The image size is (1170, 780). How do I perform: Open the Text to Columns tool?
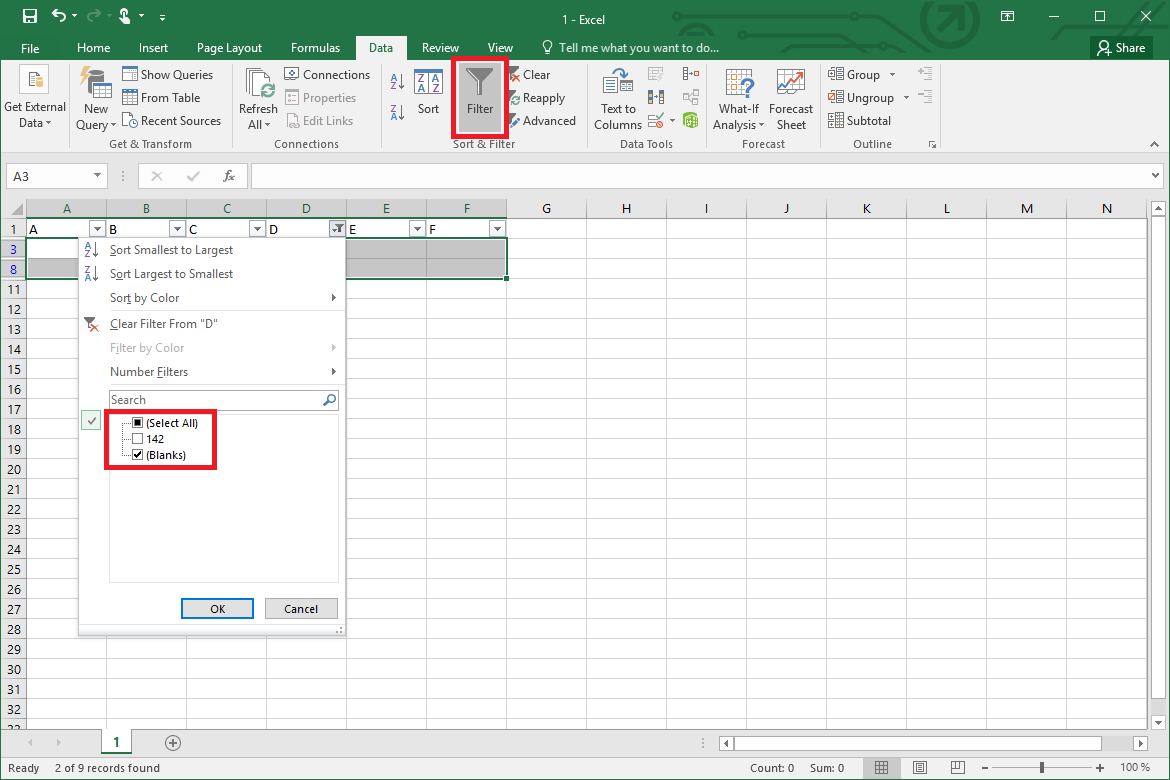click(x=617, y=97)
